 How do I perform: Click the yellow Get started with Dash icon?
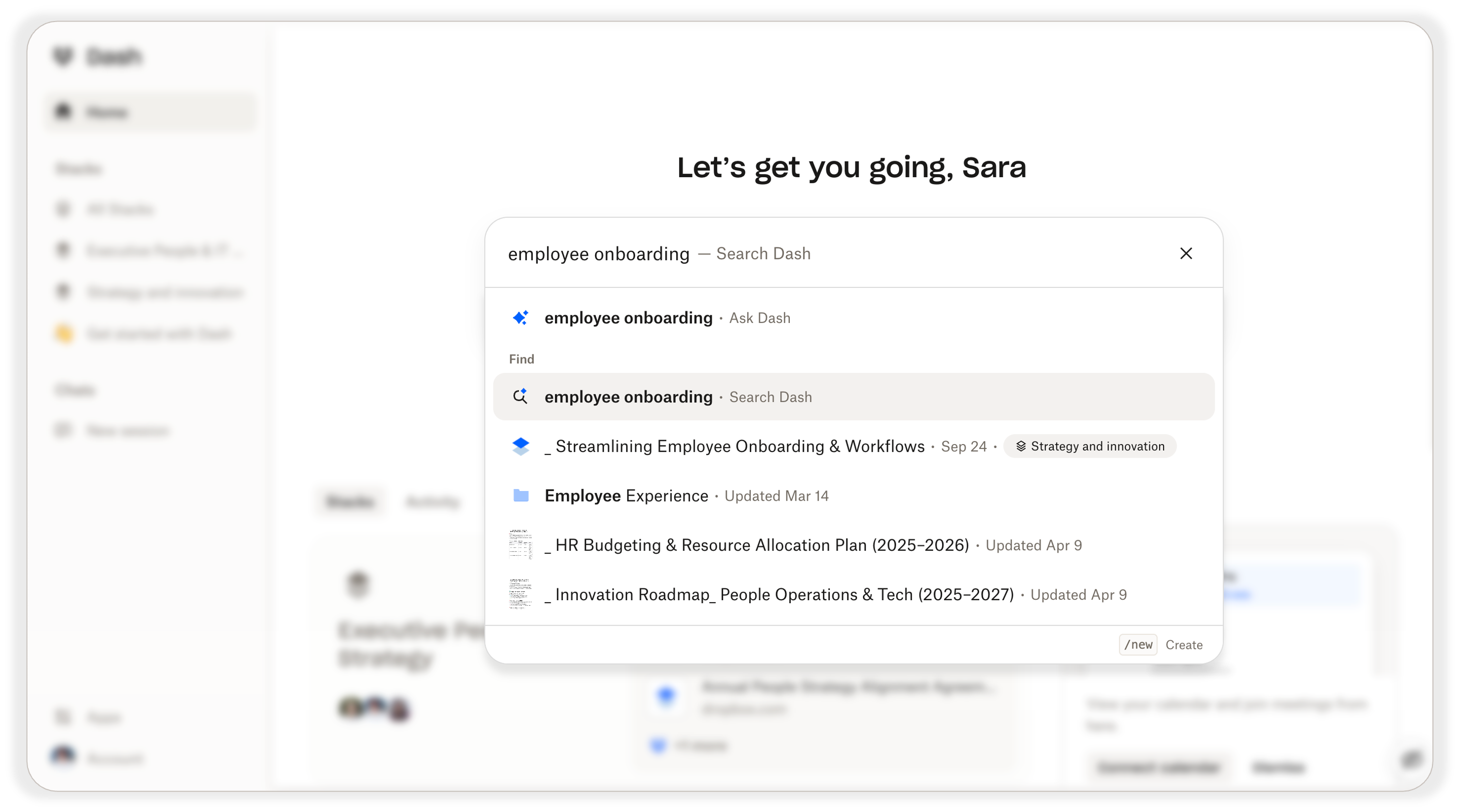coord(64,334)
